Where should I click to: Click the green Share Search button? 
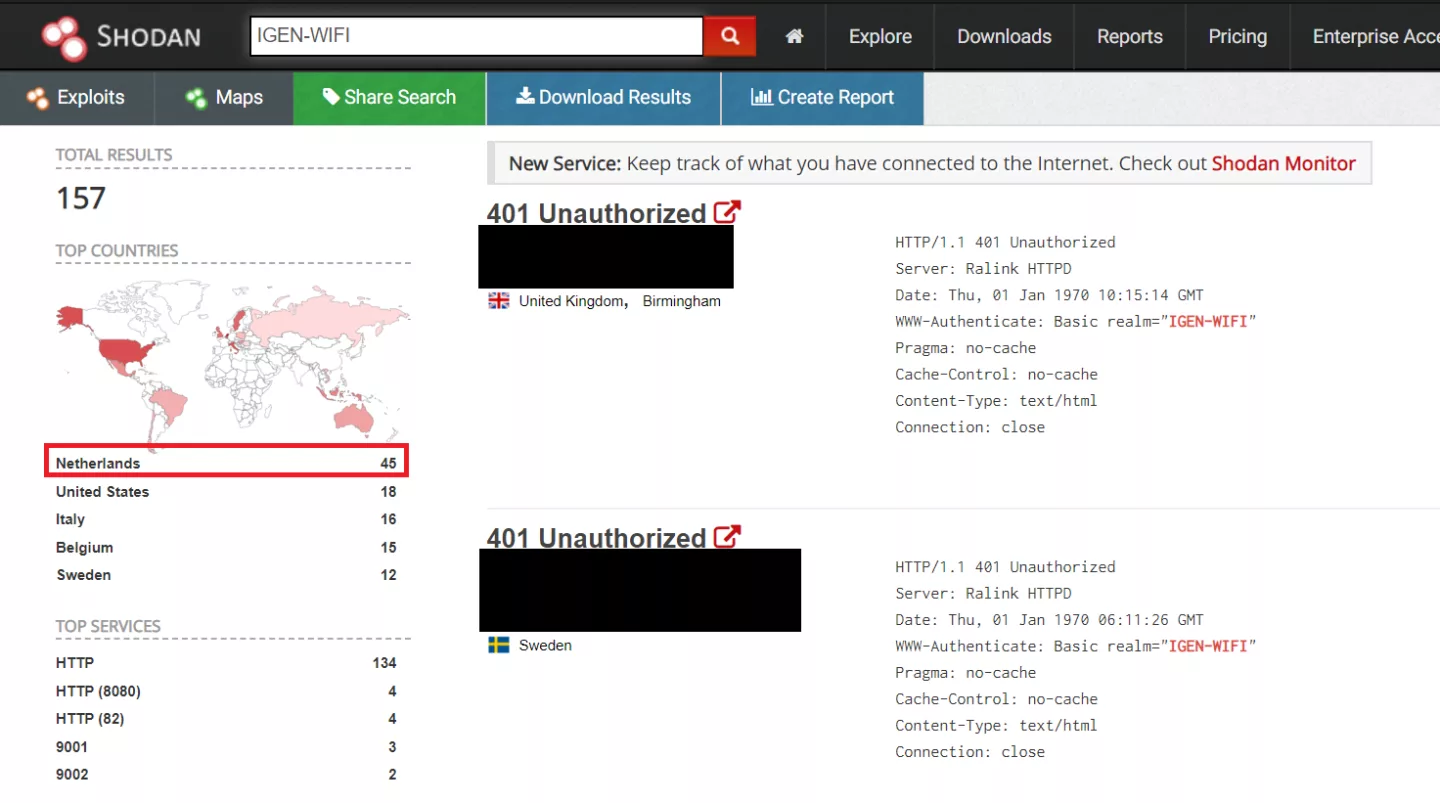tap(390, 97)
